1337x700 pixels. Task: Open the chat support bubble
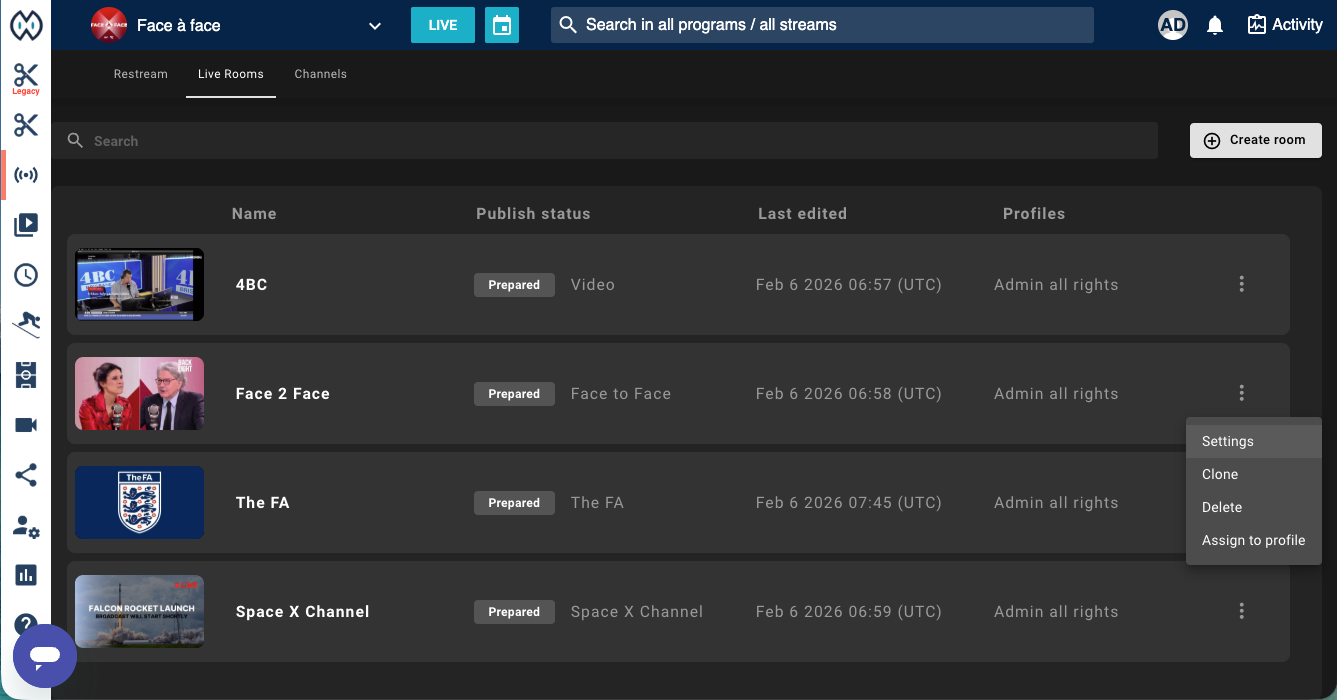[x=45, y=656]
